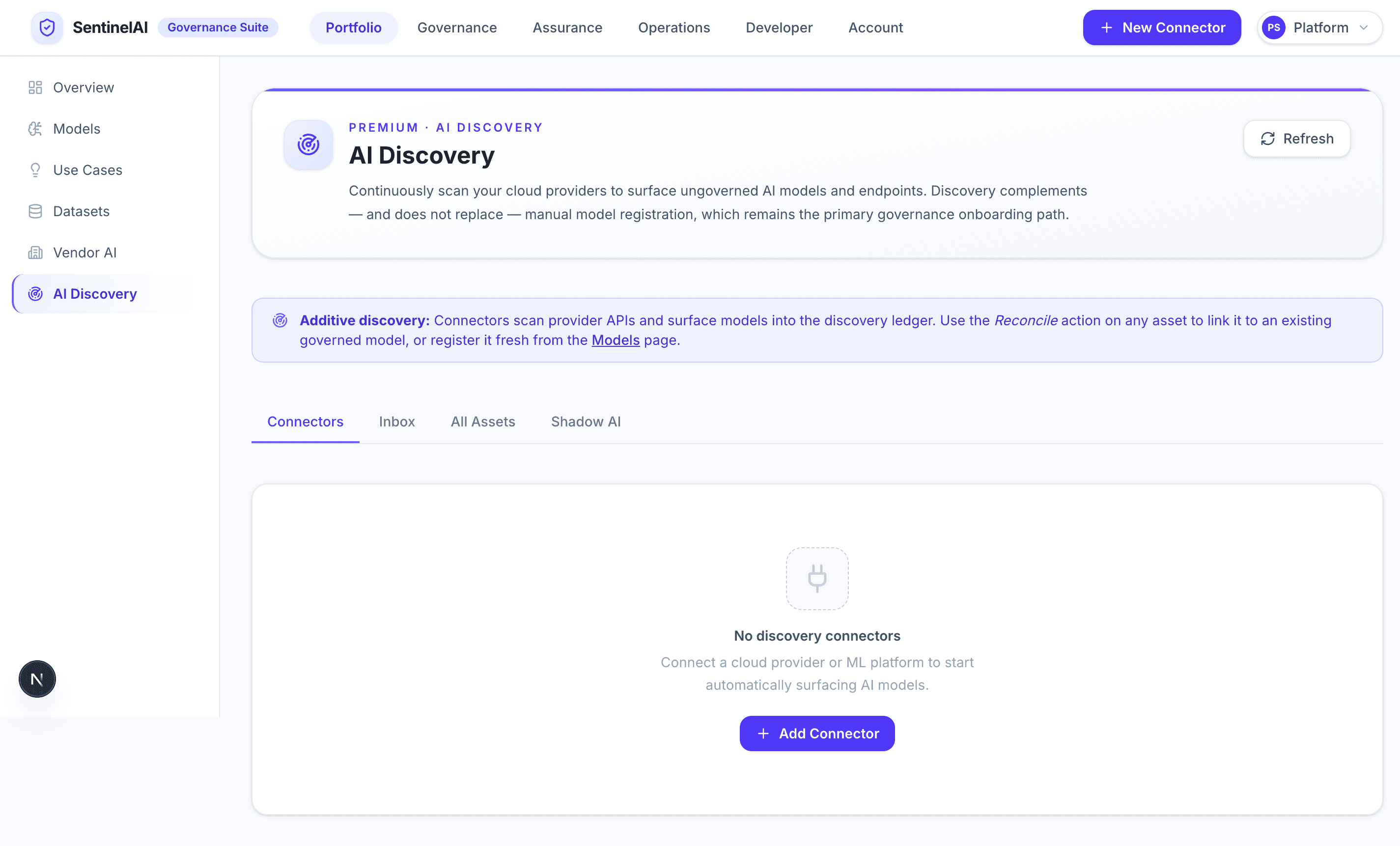
Task: Click the SentinelAI shield logo
Action: (47, 28)
